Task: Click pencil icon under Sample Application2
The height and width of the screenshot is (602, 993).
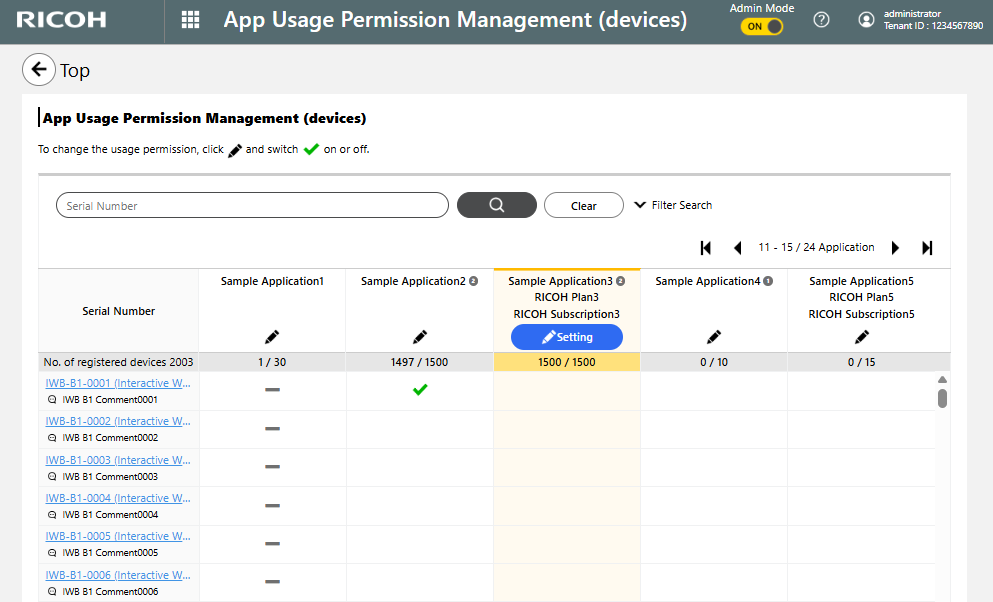Action: coord(419,337)
